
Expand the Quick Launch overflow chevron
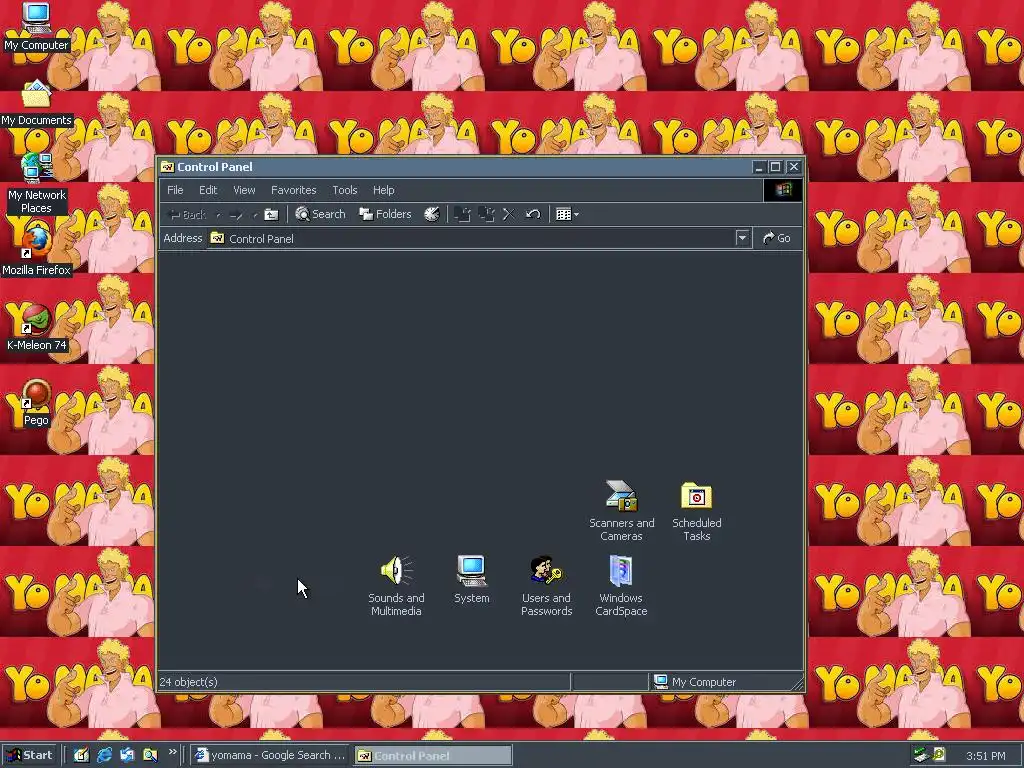point(172,752)
